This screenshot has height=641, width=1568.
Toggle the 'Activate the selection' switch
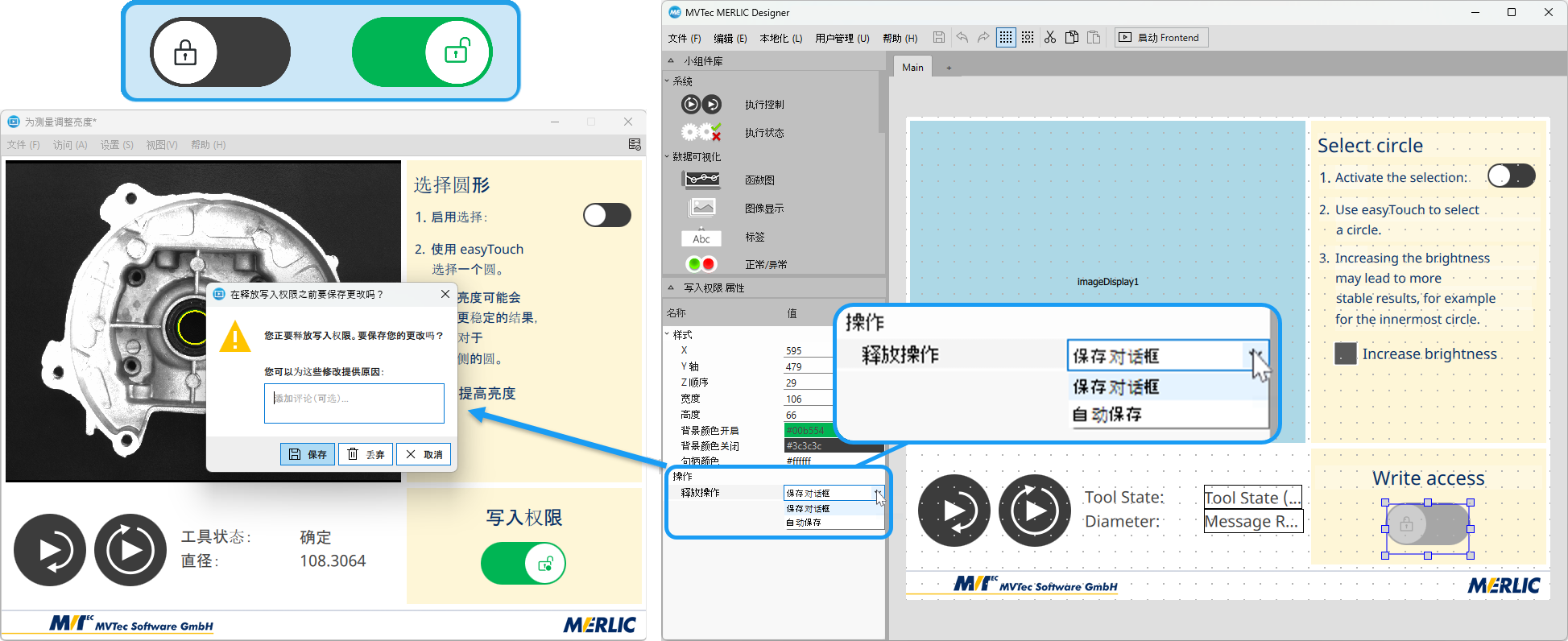[1511, 176]
